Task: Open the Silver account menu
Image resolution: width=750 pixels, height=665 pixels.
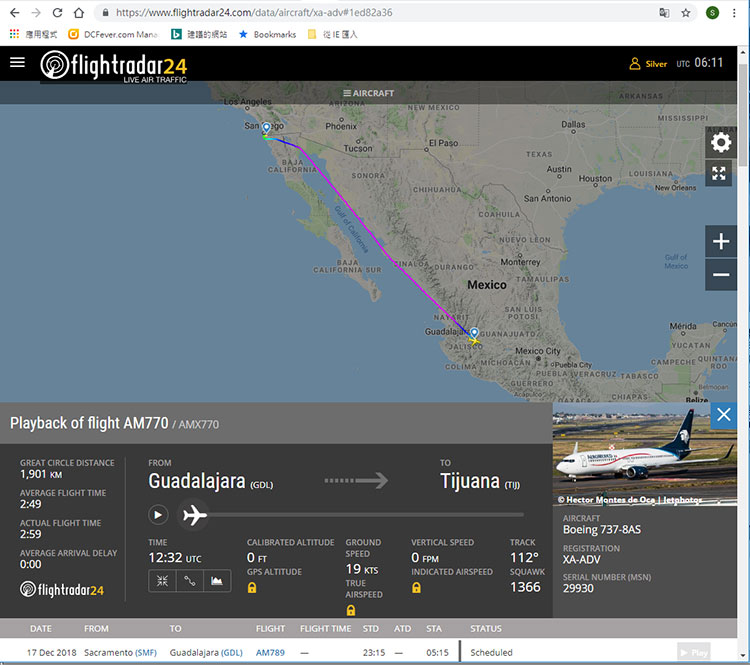Action: click(x=648, y=64)
